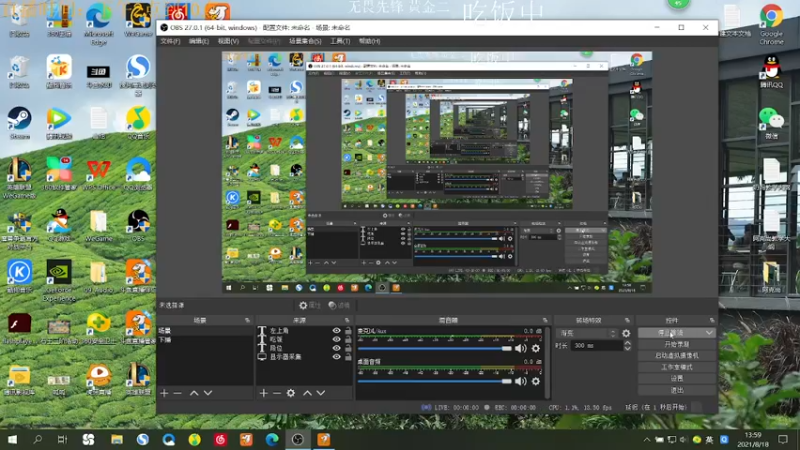
Task: Open 麦克风/Aux audio settings gear
Action: pyautogui.click(x=536, y=348)
